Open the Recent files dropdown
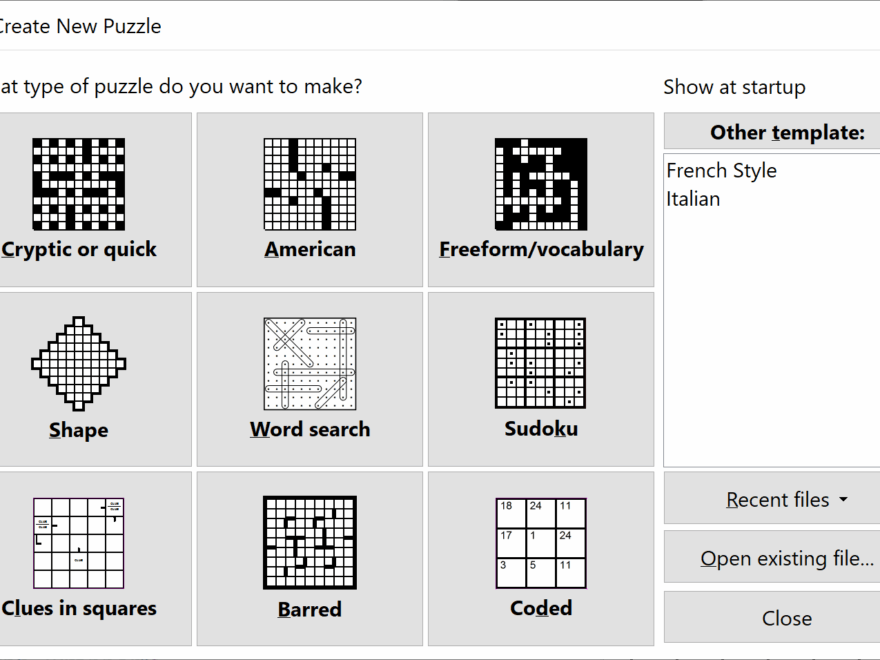This screenshot has width=880, height=660. (x=770, y=499)
